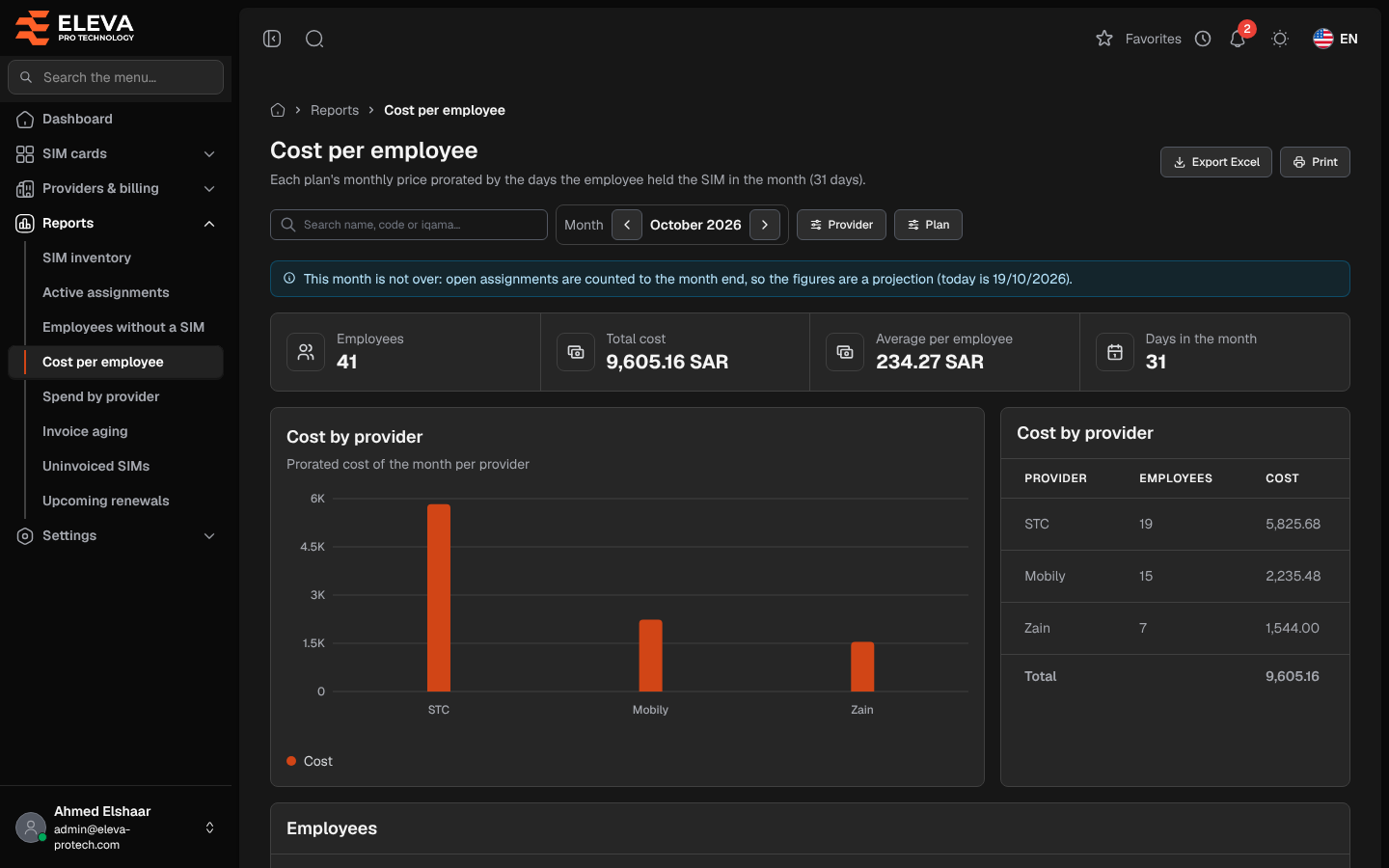Screen dimensions: 1389x868
Task: Select Cost per employee menu item
Action: (x=116, y=362)
